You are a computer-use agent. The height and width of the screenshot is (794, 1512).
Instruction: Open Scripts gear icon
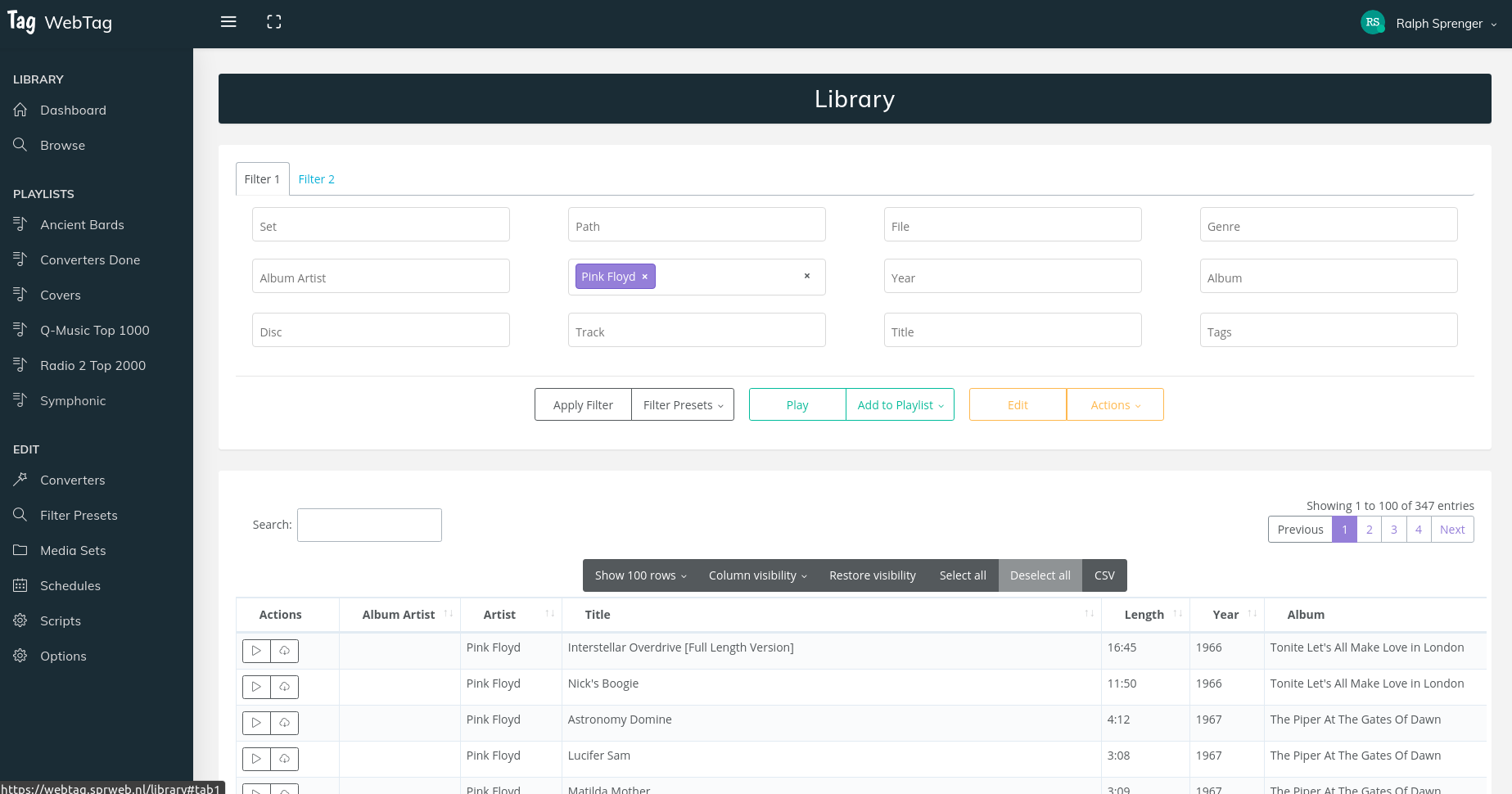click(x=20, y=620)
